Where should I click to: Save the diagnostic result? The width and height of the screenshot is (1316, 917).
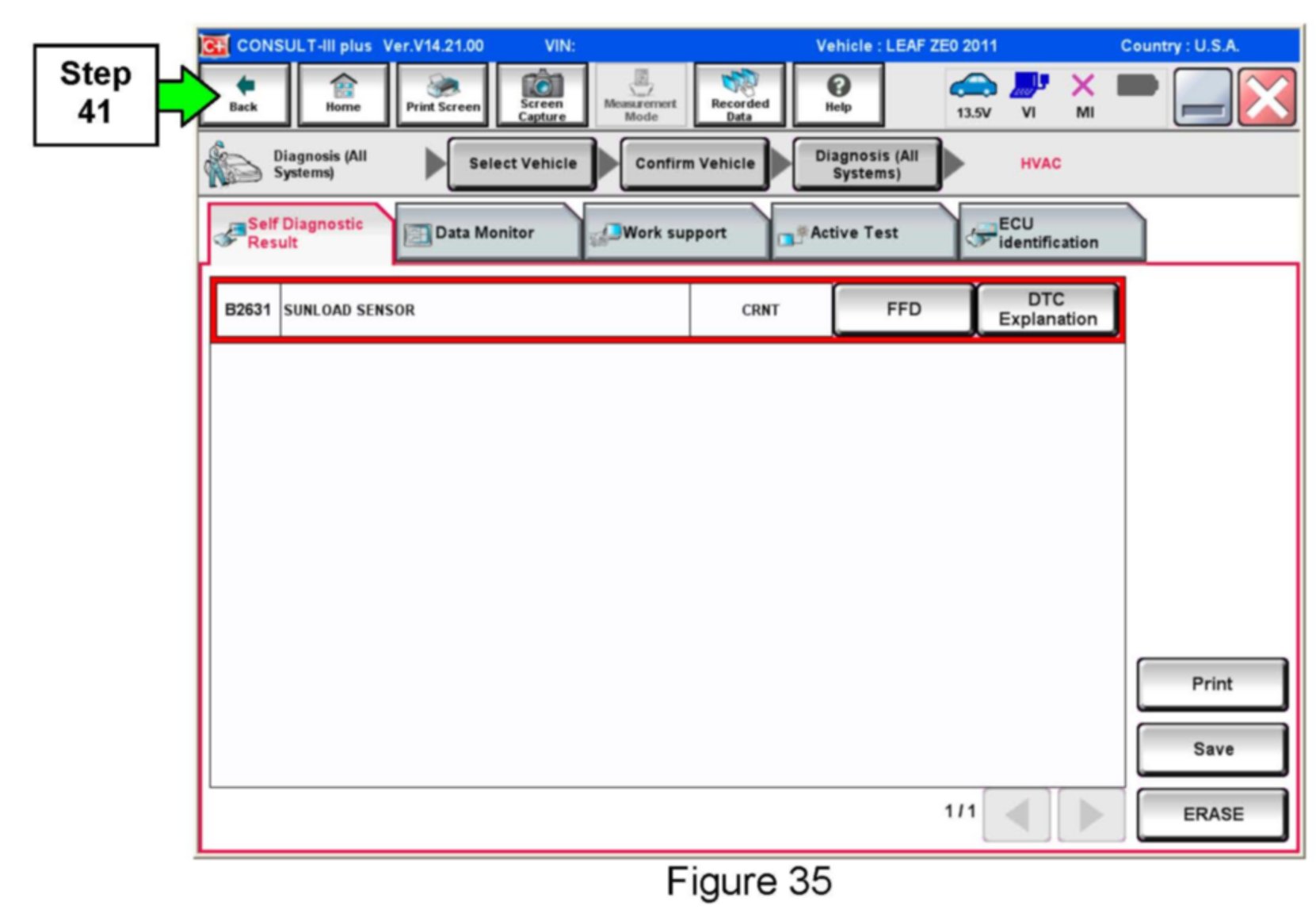tap(1212, 749)
